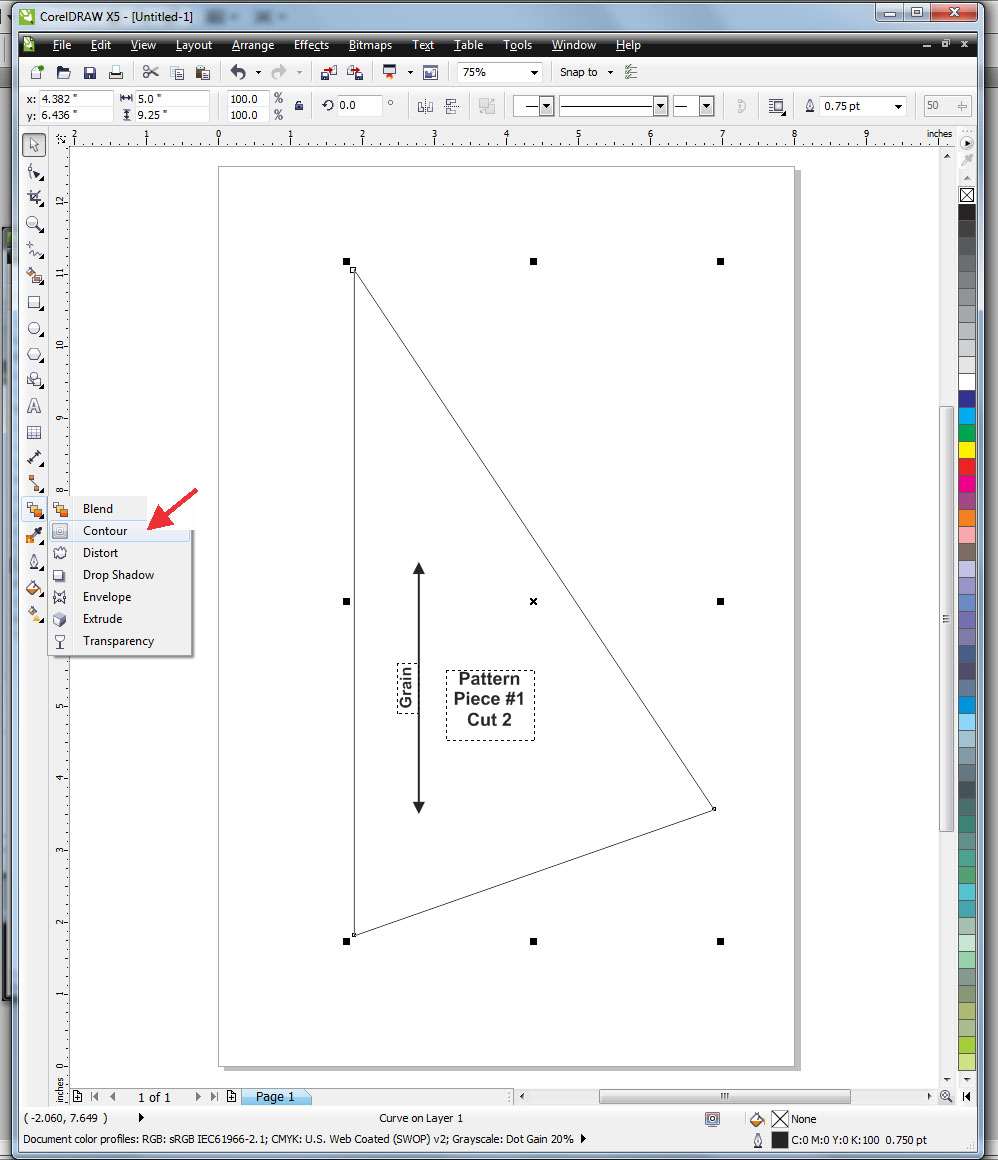Save the document with the floppy icon
The width and height of the screenshot is (998, 1160).
[90, 72]
